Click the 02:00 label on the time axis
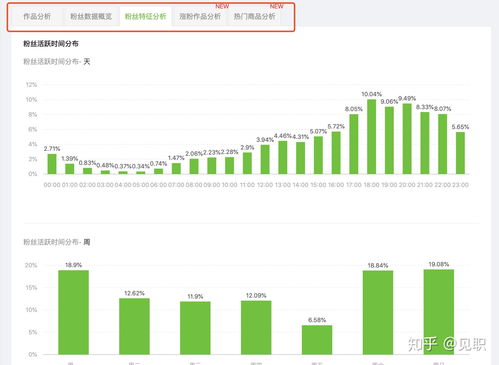499x365 pixels. (x=87, y=185)
